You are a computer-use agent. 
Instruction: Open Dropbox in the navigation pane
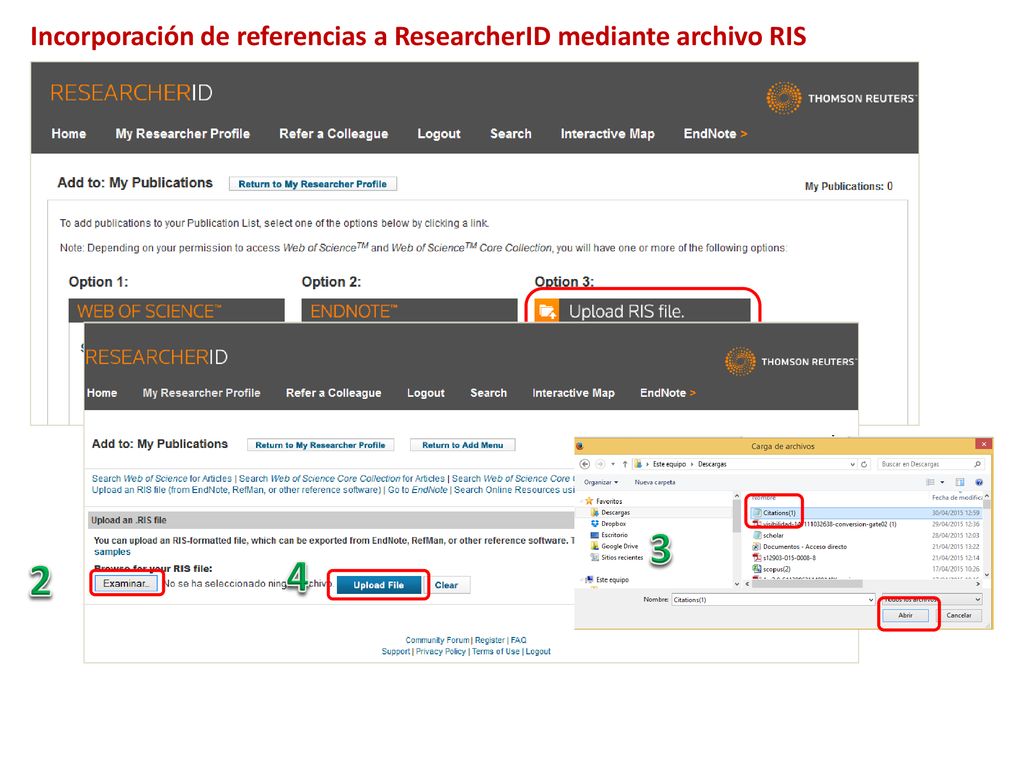(608, 524)
